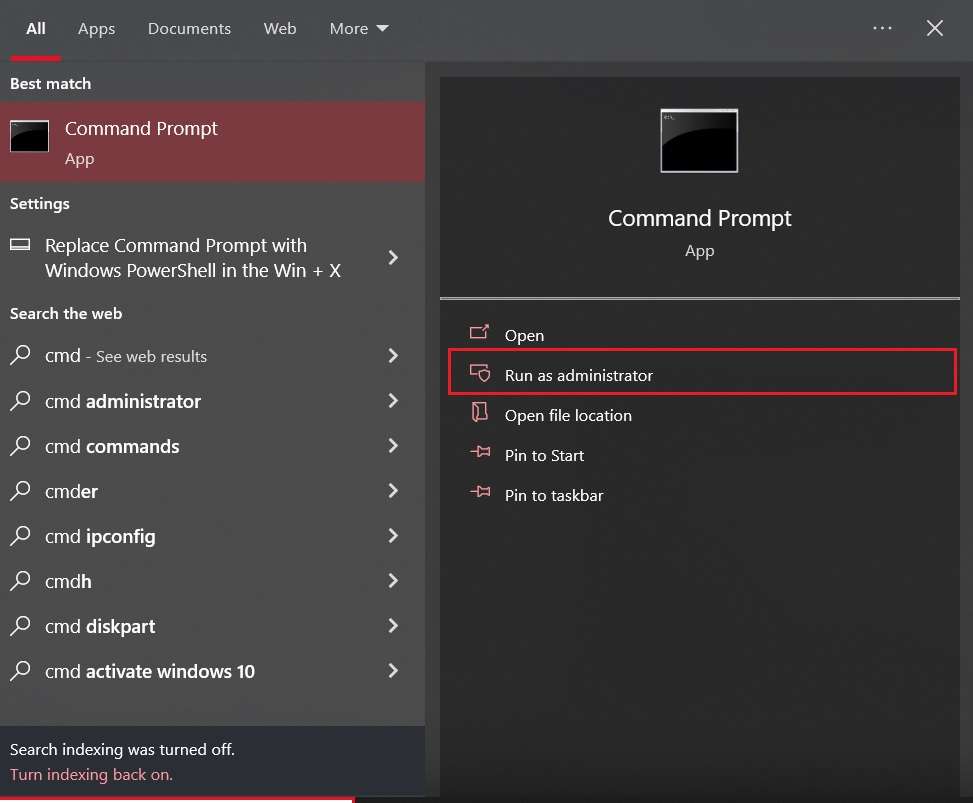This screenshot has width=973, height=803.
Task: Click the cmd administrator web suggestion text
Action: tap(123, 402)
